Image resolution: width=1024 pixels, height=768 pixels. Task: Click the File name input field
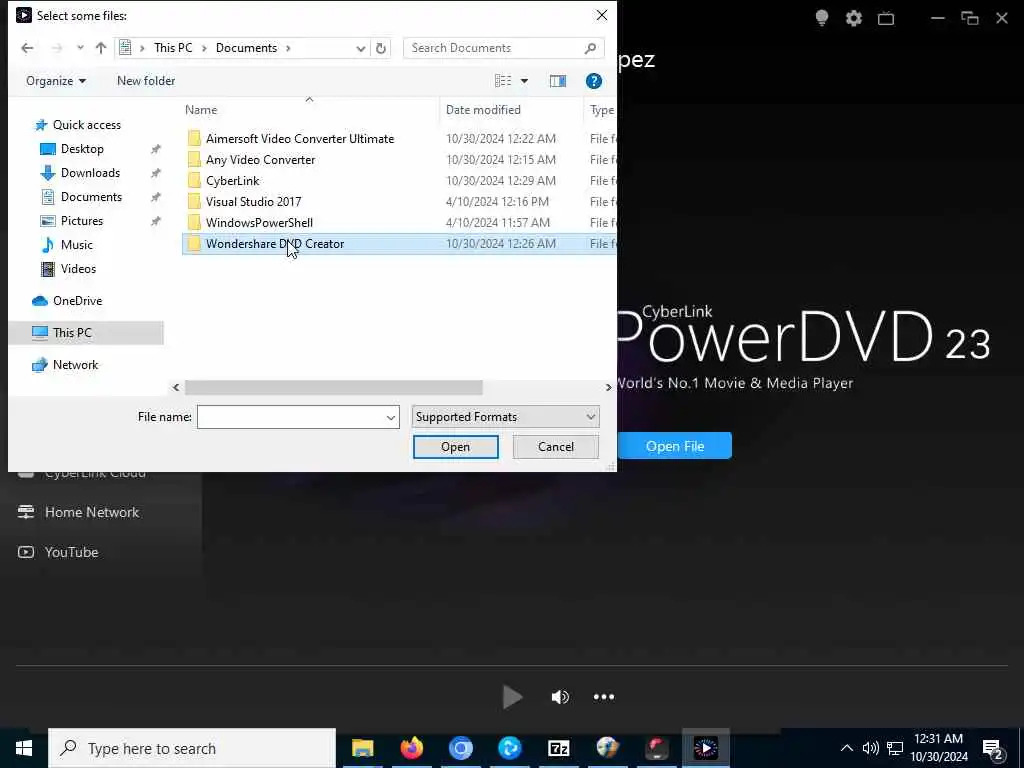(x=291, y=417)
